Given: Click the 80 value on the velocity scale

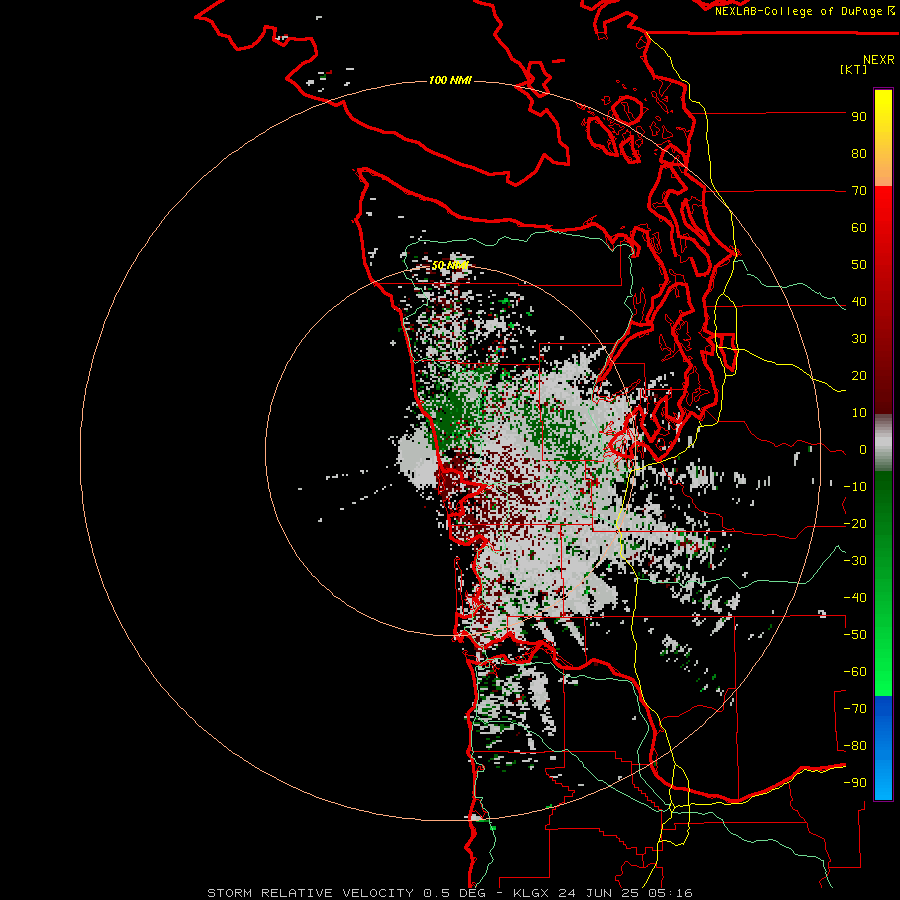Looking at the screenshot, I should (859, 154).
